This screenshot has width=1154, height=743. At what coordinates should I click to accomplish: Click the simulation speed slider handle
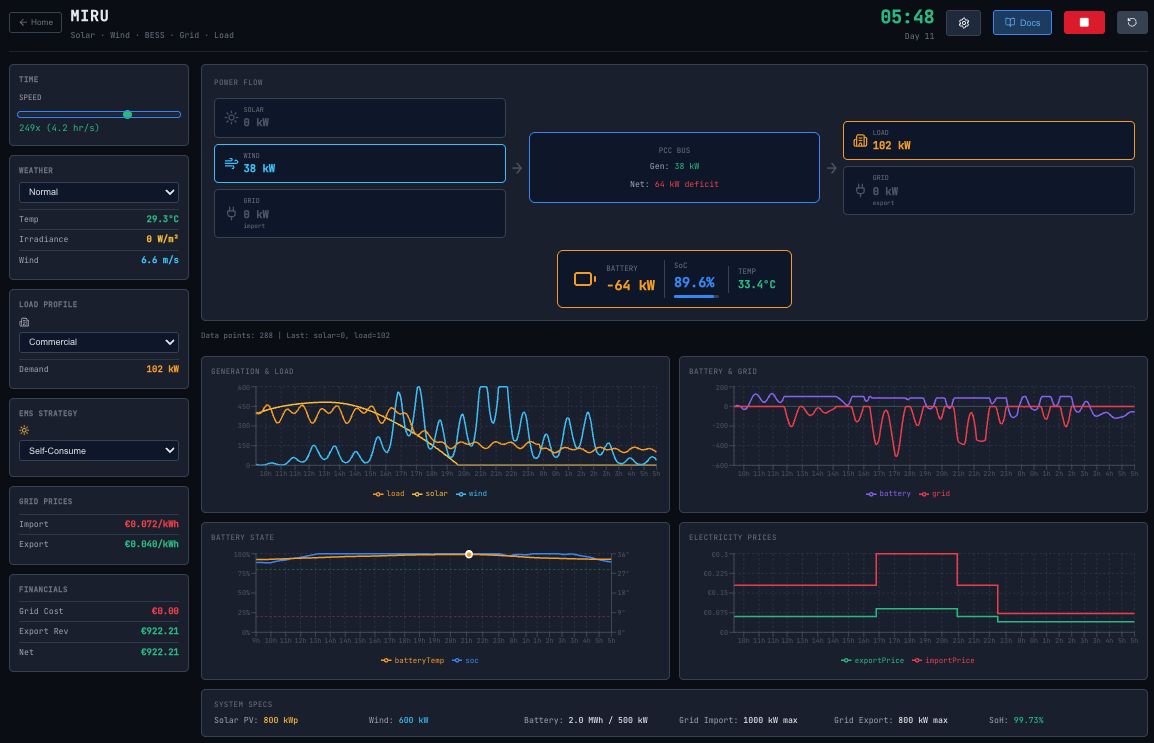[x=127, y=114]
